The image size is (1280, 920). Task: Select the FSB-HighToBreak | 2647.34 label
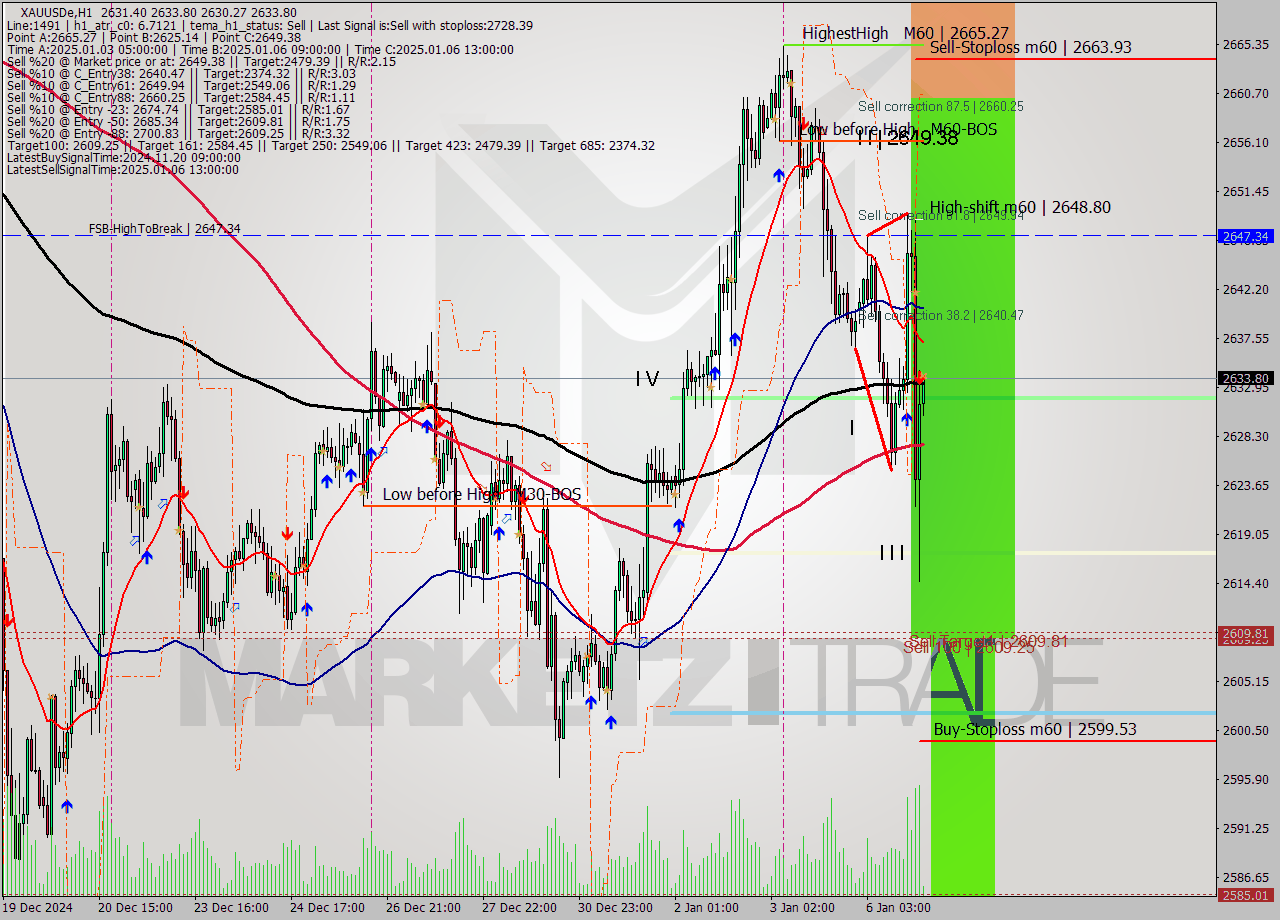coord(164,229)
